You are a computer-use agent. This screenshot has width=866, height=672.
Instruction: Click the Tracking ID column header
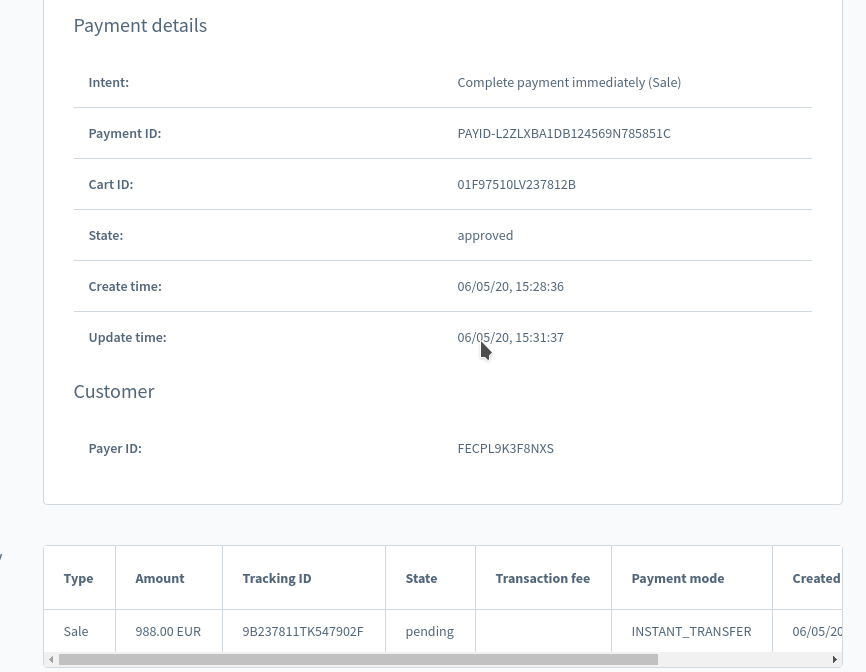(276, 578)
